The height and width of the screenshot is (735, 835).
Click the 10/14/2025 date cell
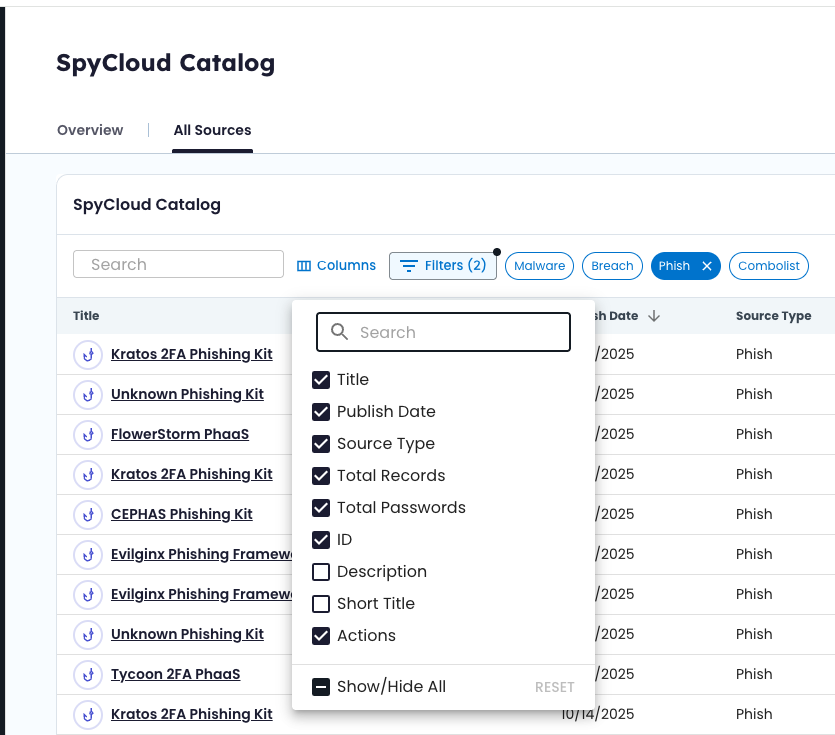click(597, 714)
